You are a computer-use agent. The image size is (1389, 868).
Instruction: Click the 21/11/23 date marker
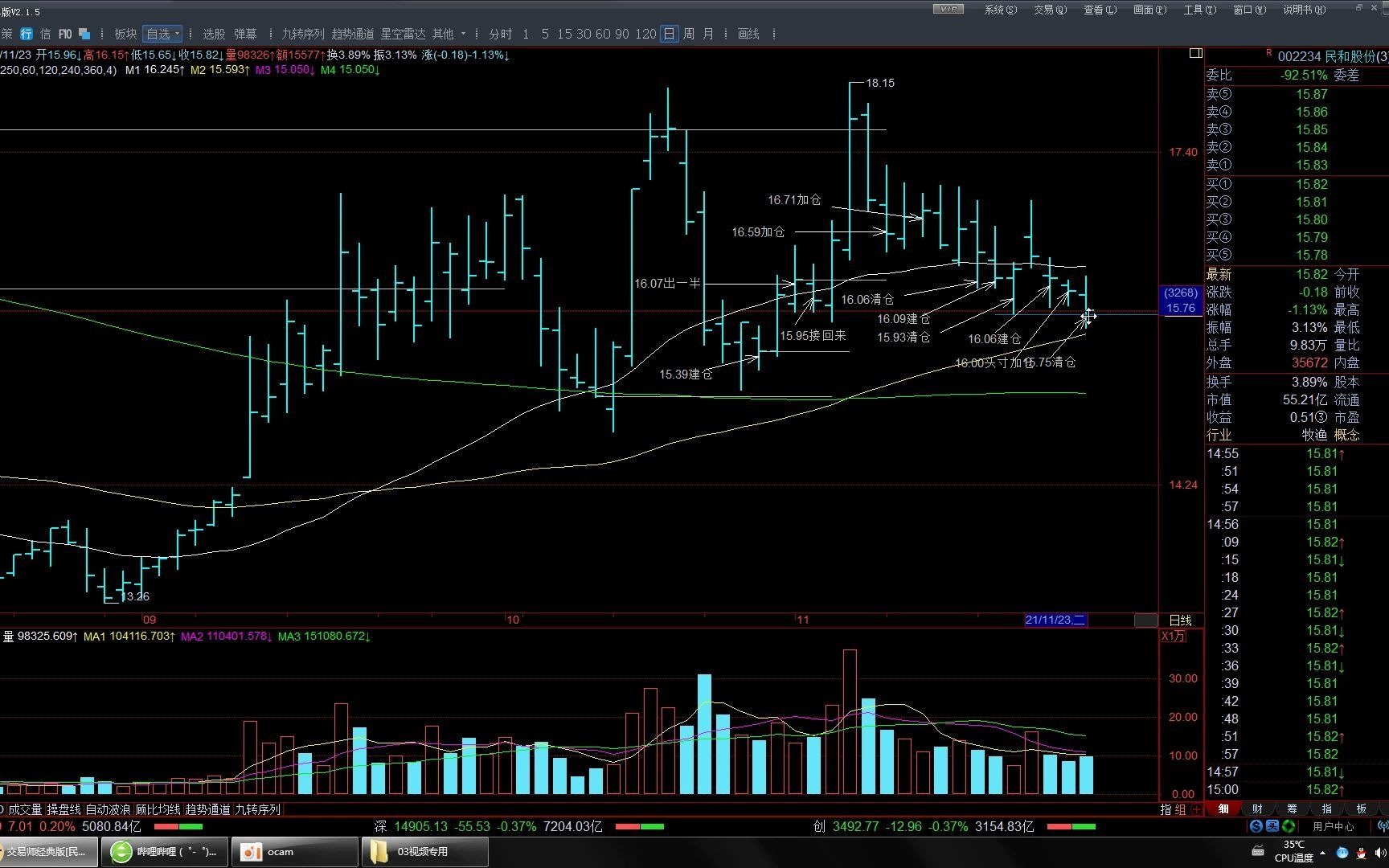[x=1055, y=620]
